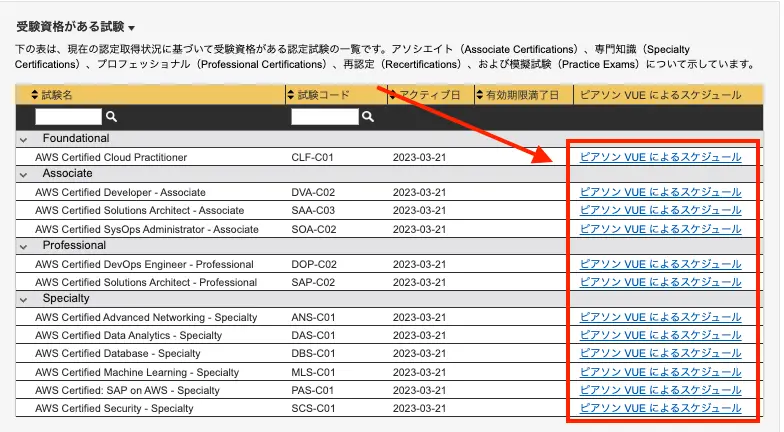
Task: Open Pearson VUE schedule link for SAA-C03
Action: point(660,210)
